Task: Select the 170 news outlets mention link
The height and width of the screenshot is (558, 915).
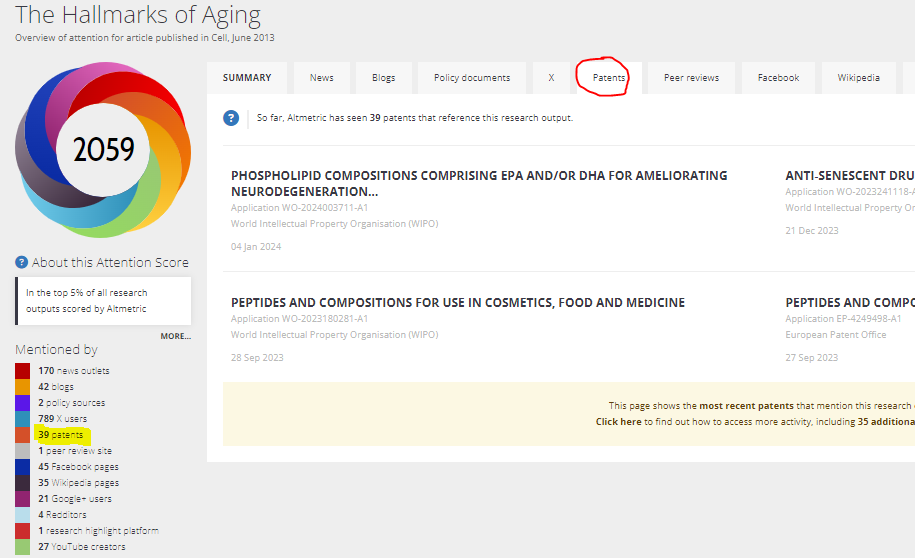Action: click(x=73, y=371)
